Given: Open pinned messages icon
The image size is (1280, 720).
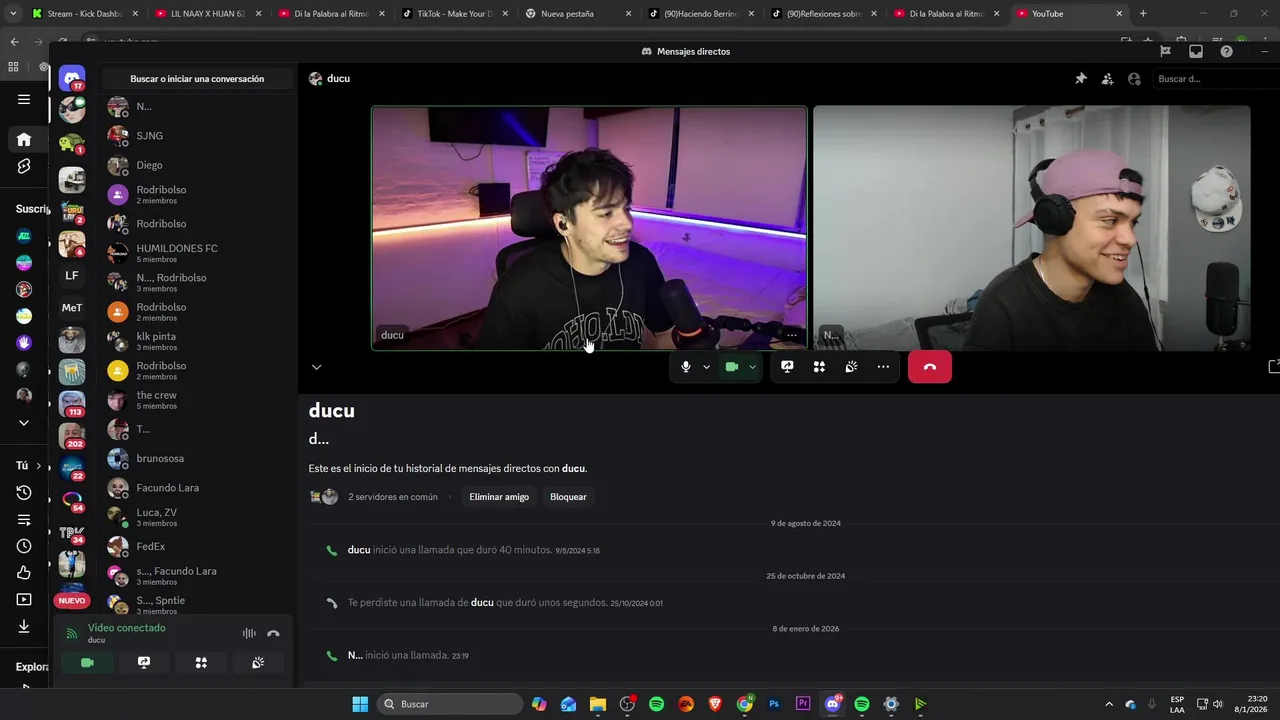Looking at the screenshot, I should tap(1080, 79).
